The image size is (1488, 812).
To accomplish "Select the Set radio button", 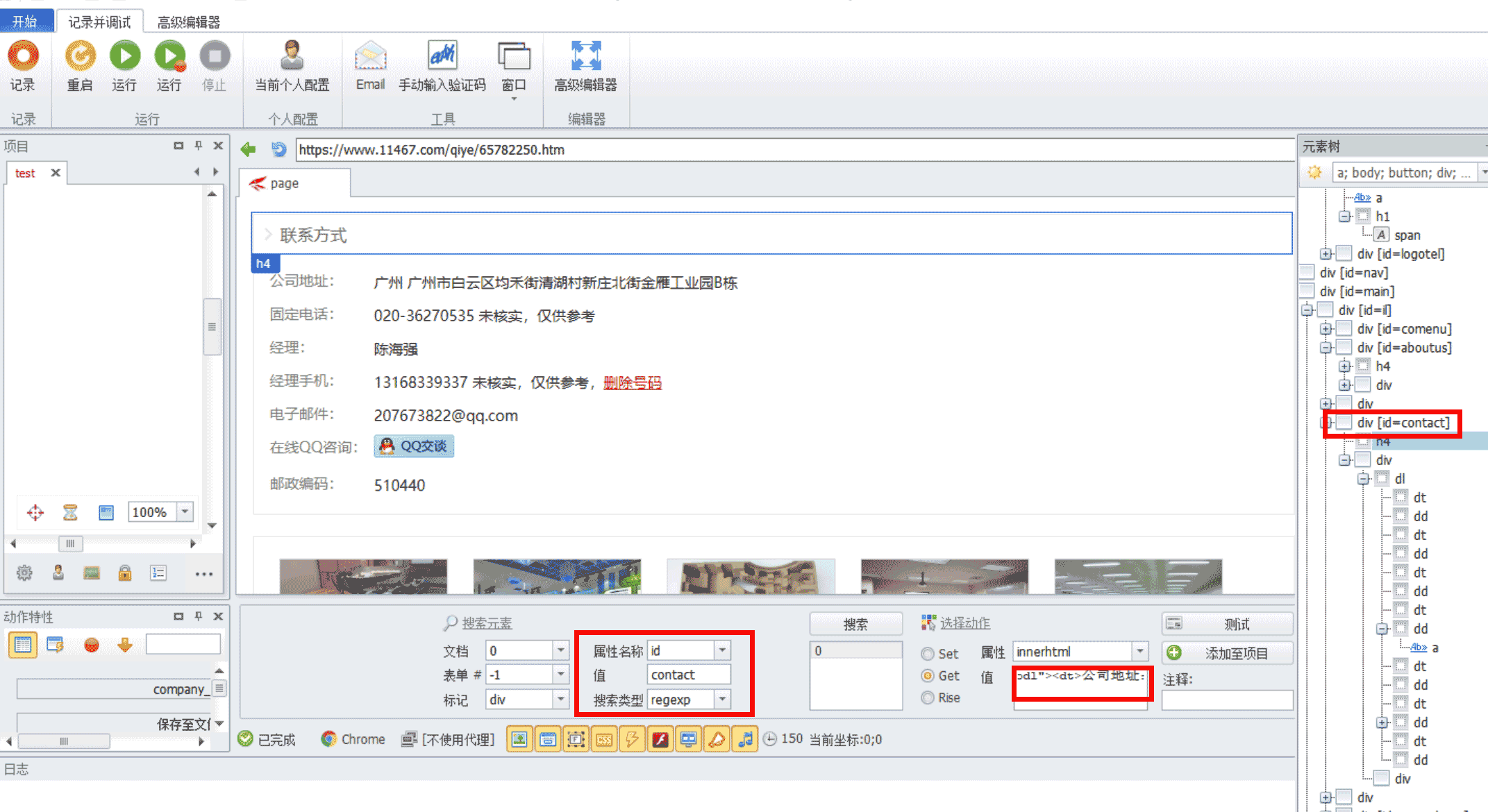I will tap(928, 654).
